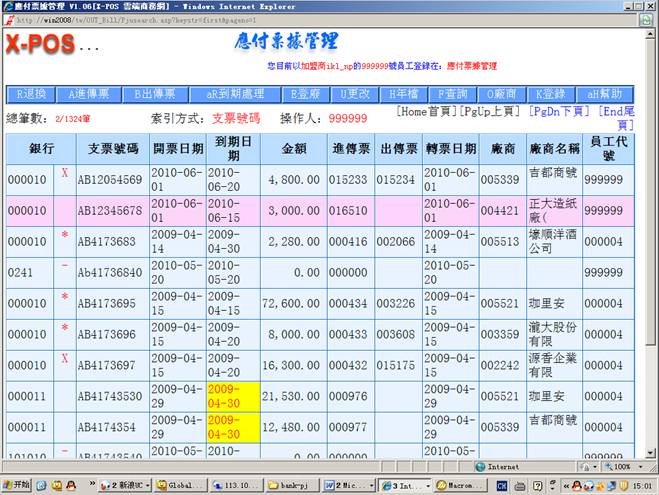The width and height of the screenshot is (659, 495).
Task: Click E登廠 toolbar button
Action: click(x=304, y=93)
